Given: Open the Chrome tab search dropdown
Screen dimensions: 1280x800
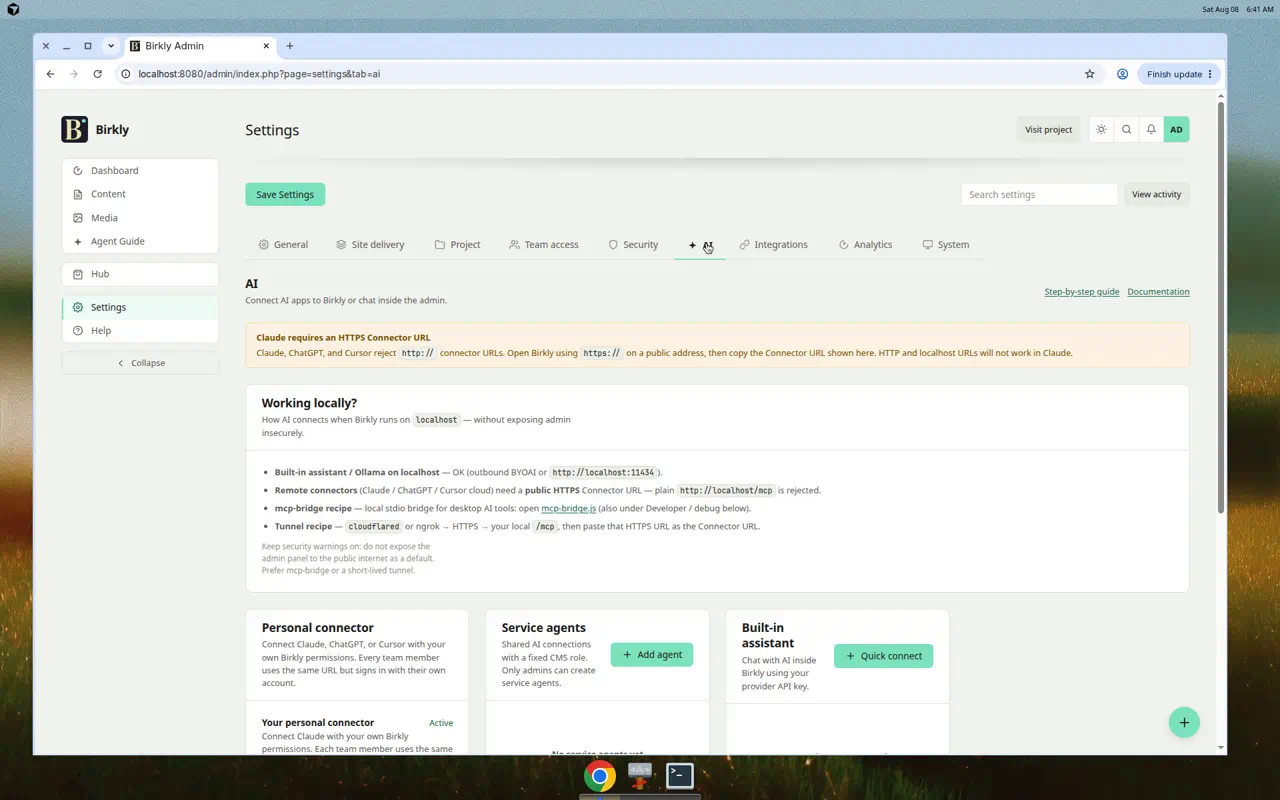Looking at the screenshot, I should [111, 46].
